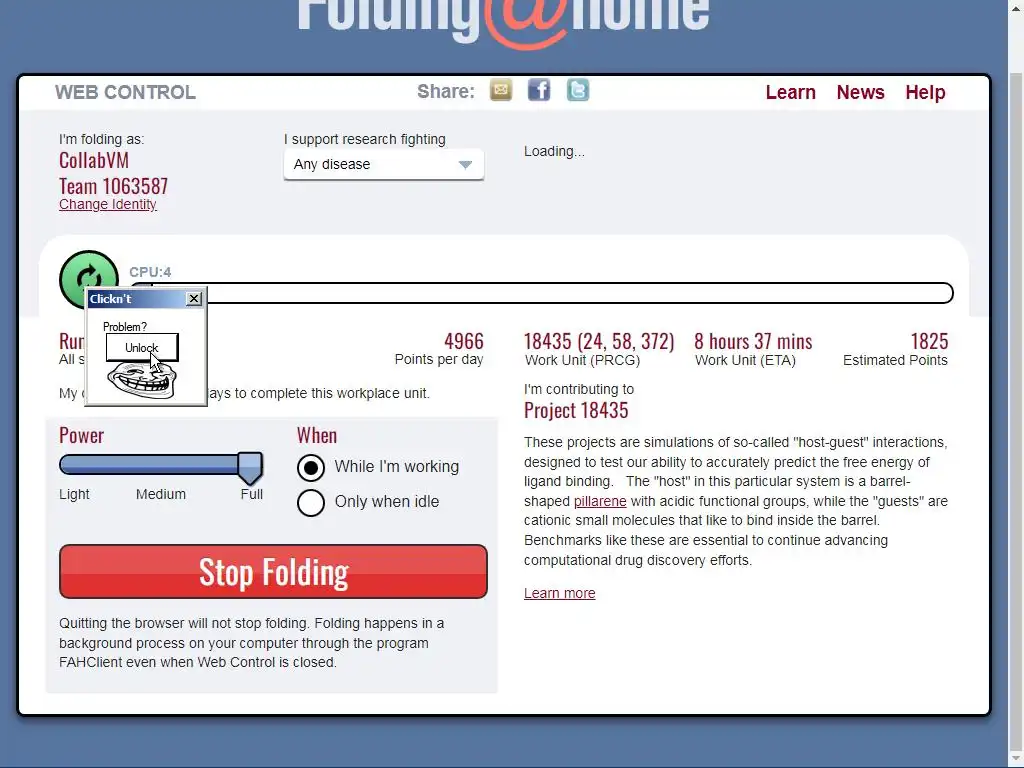Viewport: 1024px width, 768px height.
Task: Select the While I'm working option
Action: pyautogui.click(x=311, y=468)
